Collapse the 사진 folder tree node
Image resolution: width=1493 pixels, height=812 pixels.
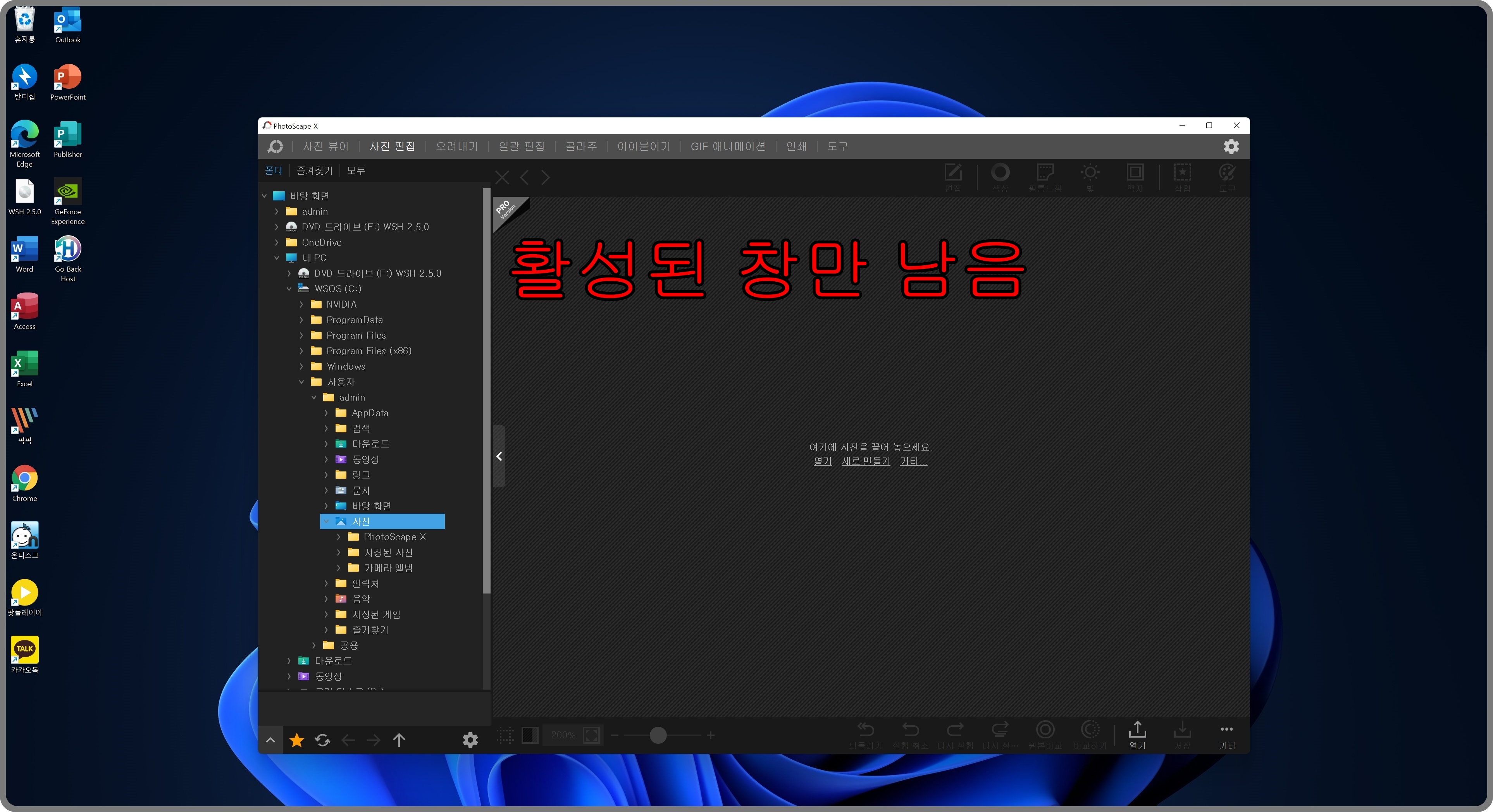[x=326, y=521]
